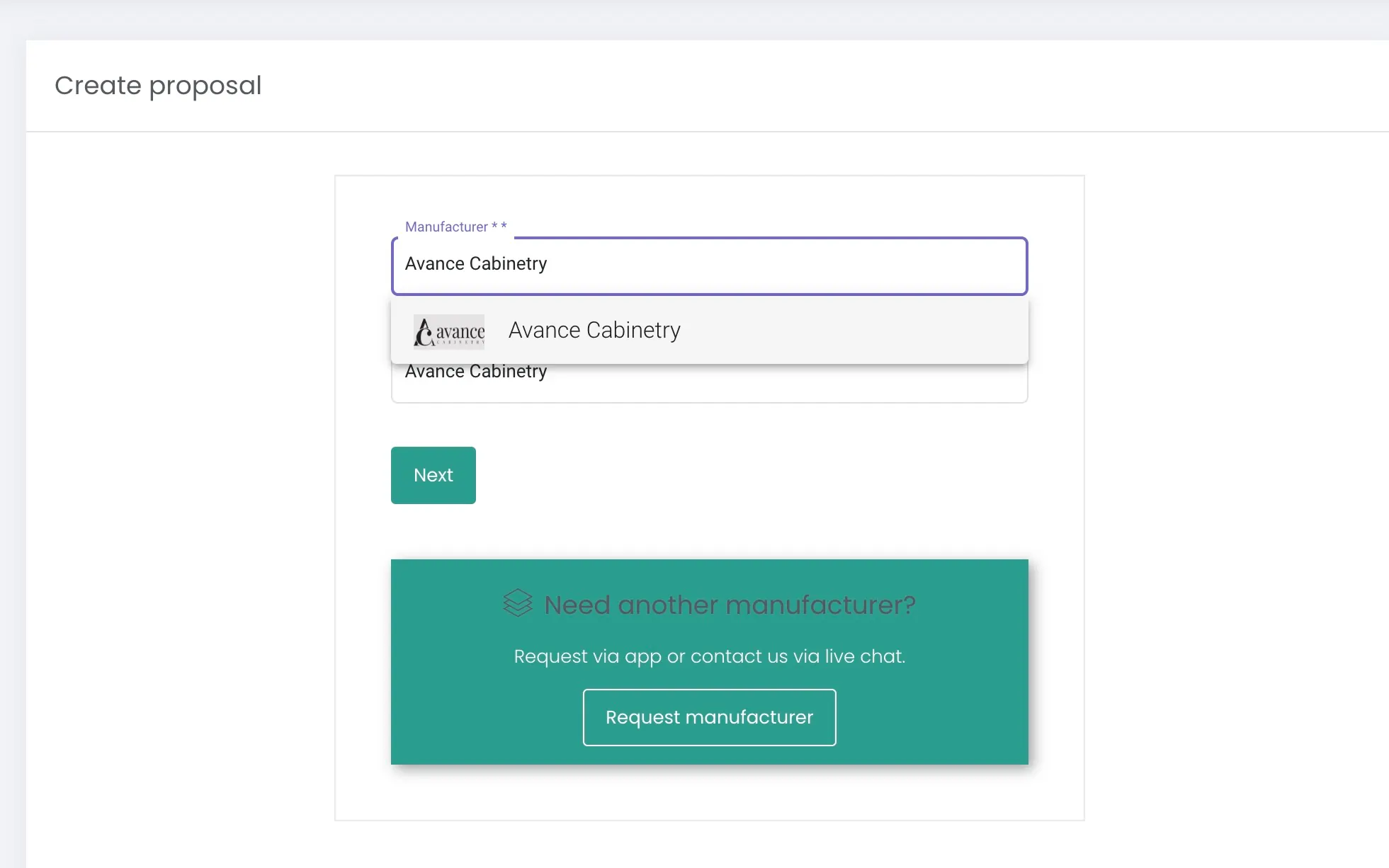Click the Manufacturer input field
The width and height of the screenshot is (1389, 868).
click(x=709, y=265)
